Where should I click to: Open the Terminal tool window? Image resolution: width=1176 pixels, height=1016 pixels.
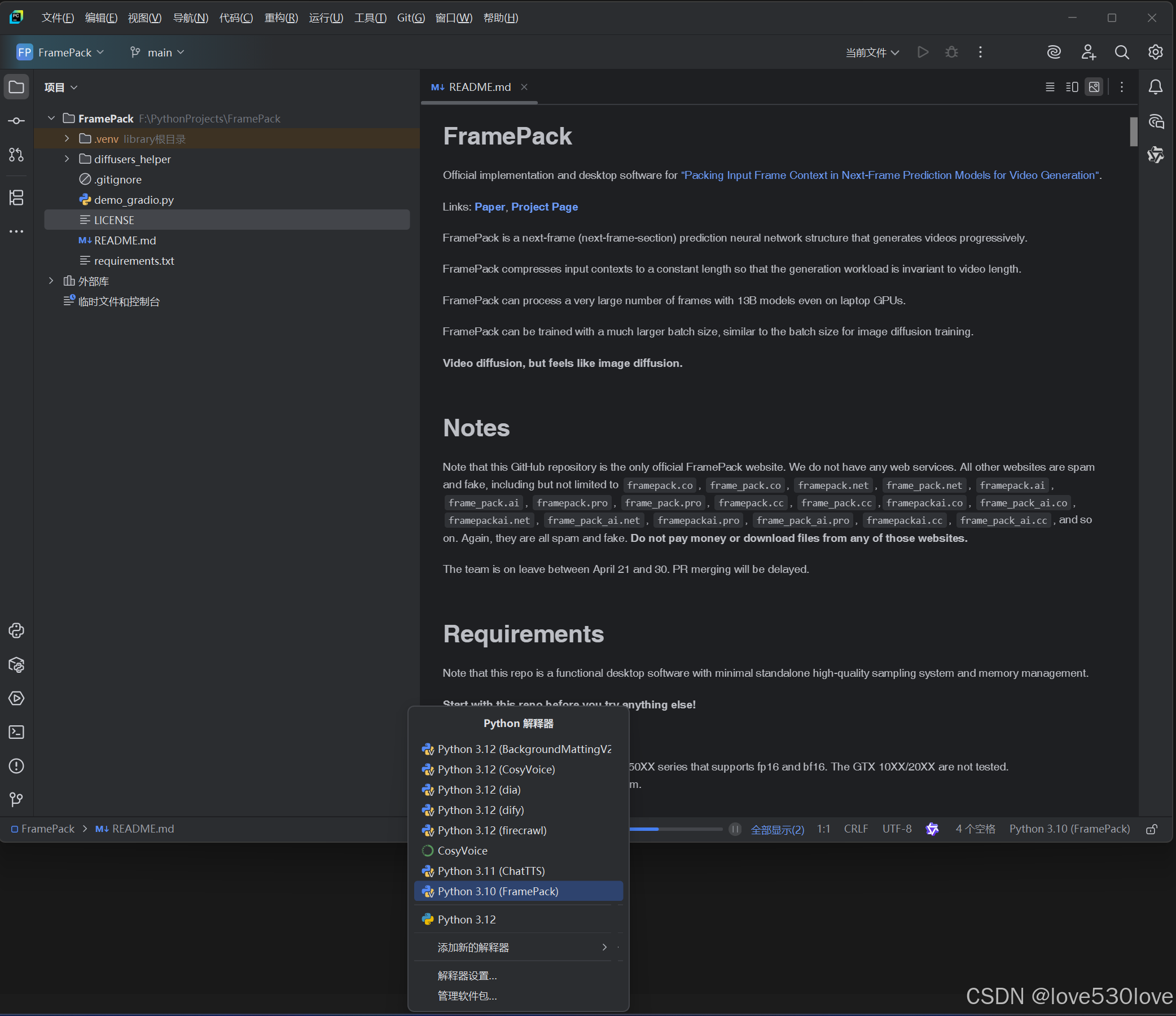[x=16, y=732]
